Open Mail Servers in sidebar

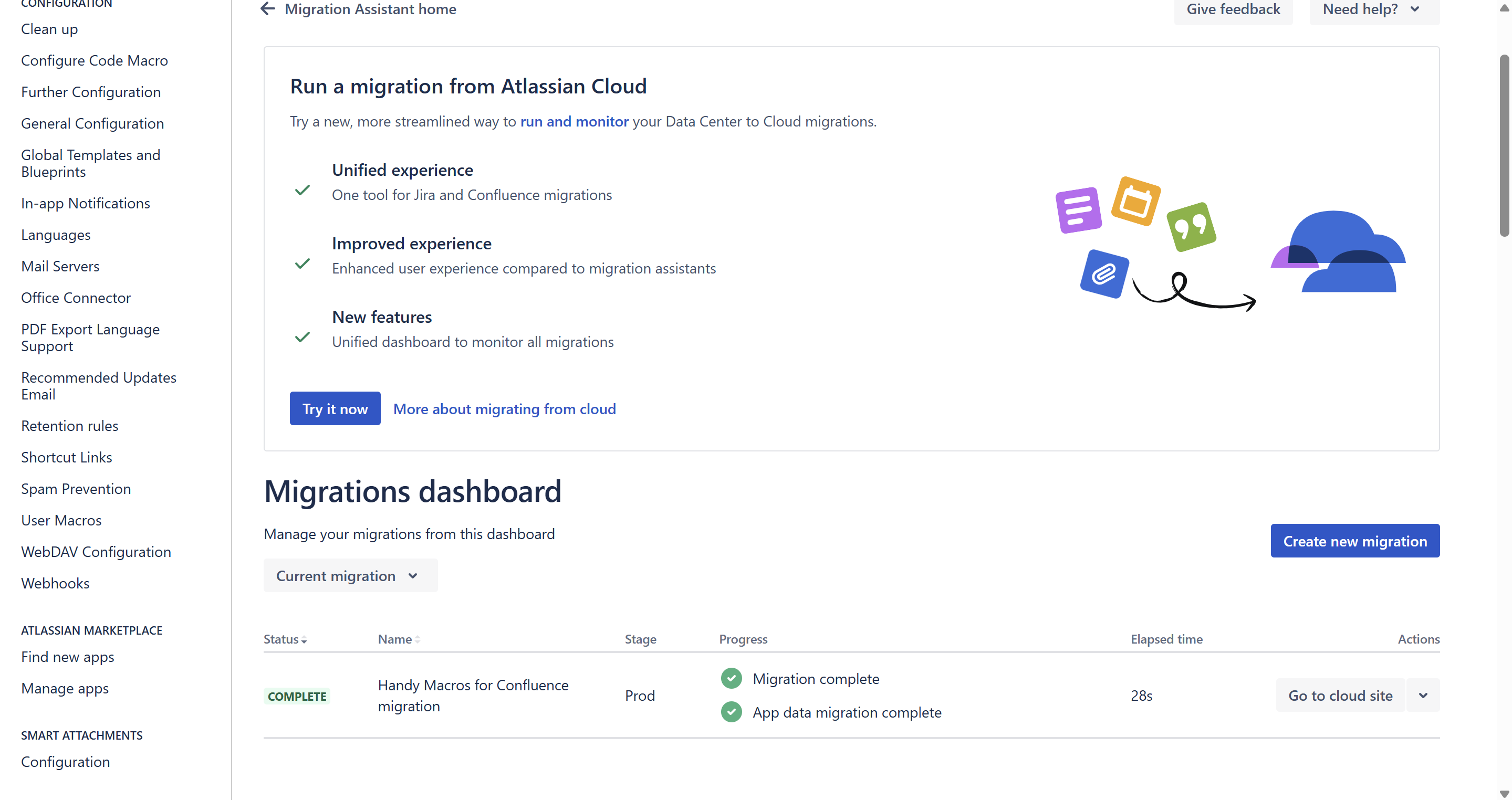(x=60, y=266)
